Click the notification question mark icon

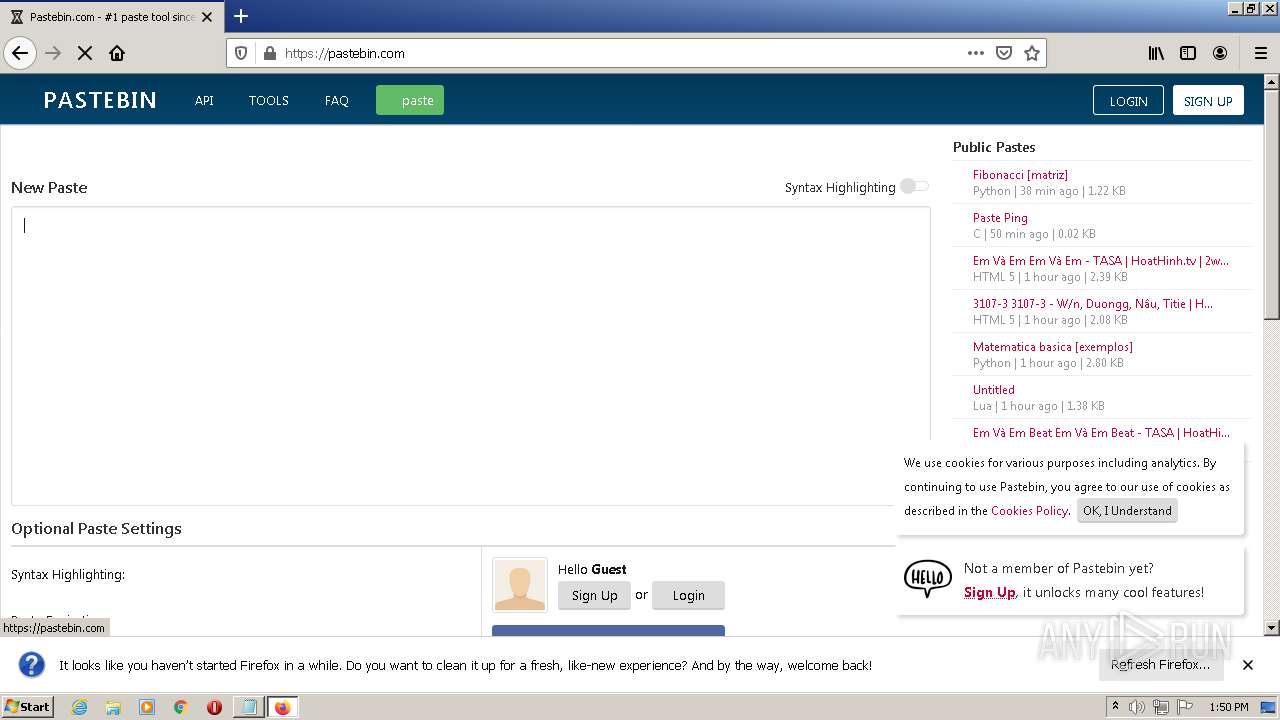32,664
